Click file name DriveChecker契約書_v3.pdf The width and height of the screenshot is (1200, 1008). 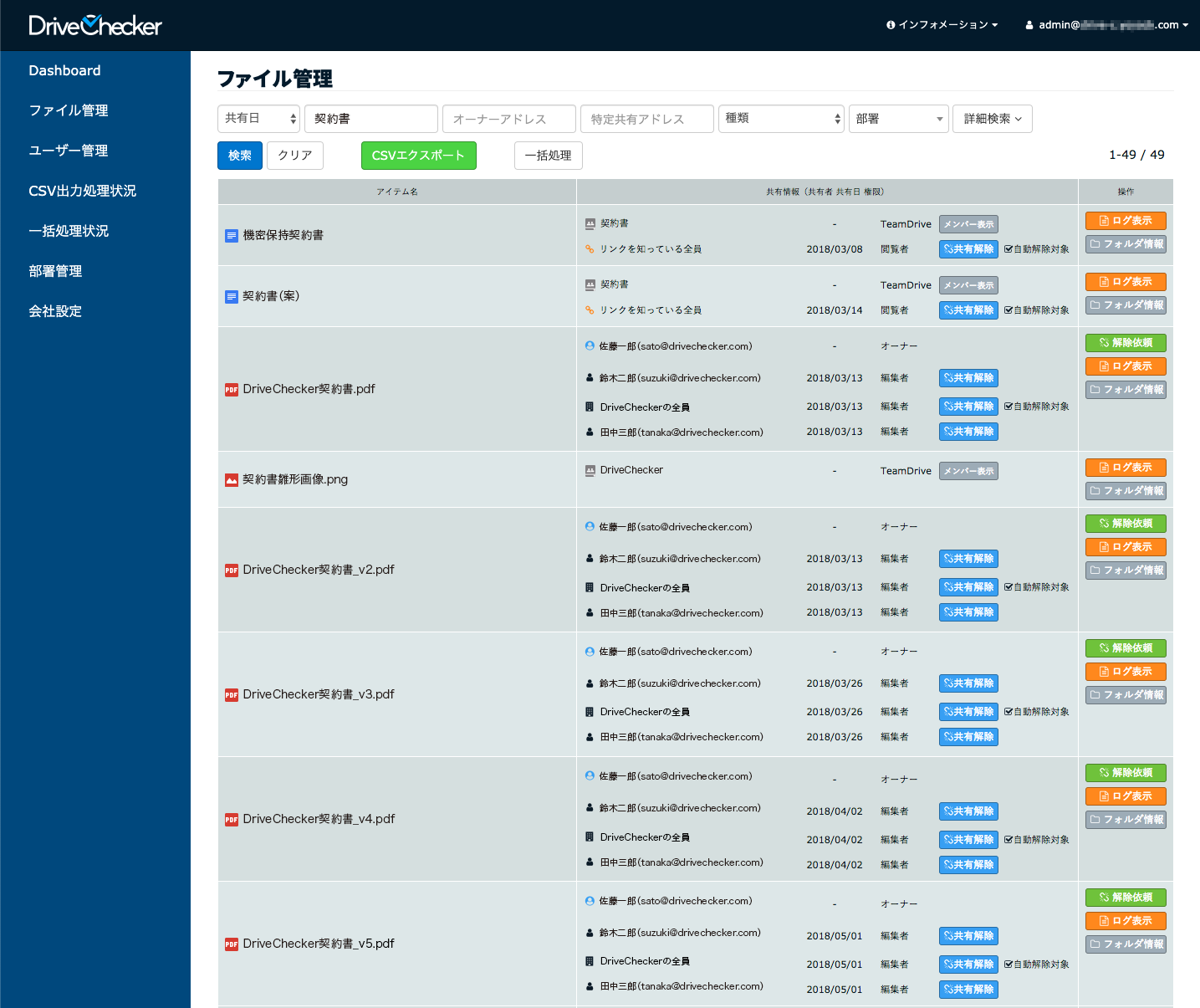319,695
